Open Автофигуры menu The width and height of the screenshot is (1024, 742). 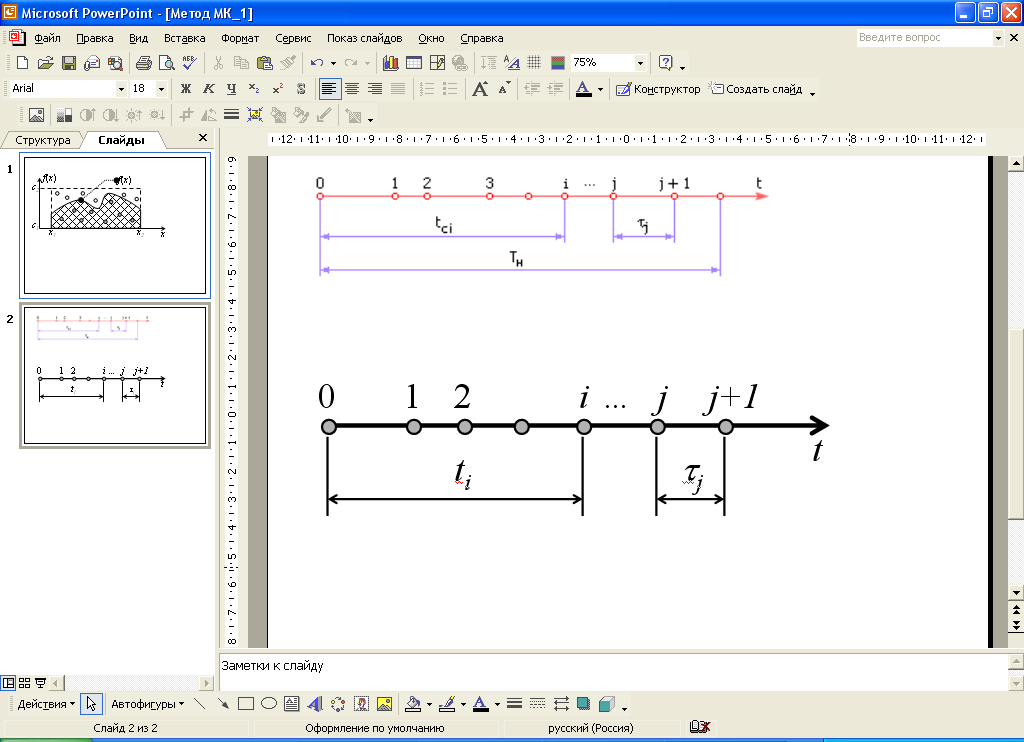point(148,704)
